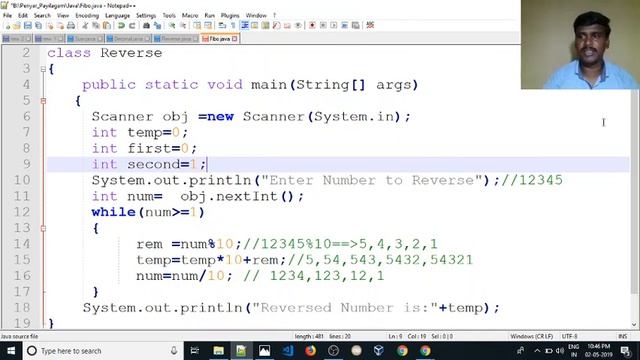Image resolution: width=640 pixels, height=360 pixels.
Task: Close the Fibo.java tab
Action: tap(235, 39)
